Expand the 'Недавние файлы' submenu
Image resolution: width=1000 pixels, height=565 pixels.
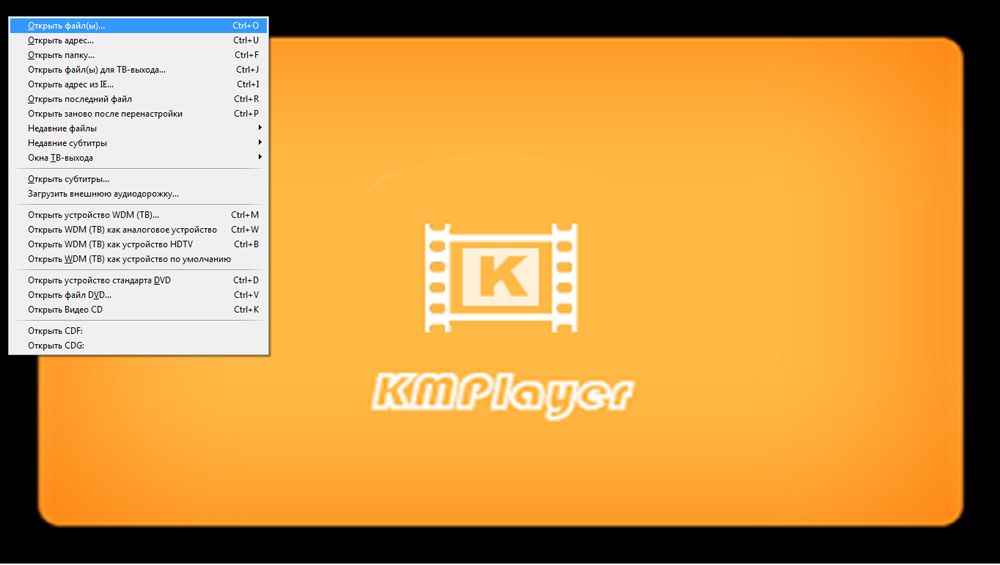(x=138, y=128)
